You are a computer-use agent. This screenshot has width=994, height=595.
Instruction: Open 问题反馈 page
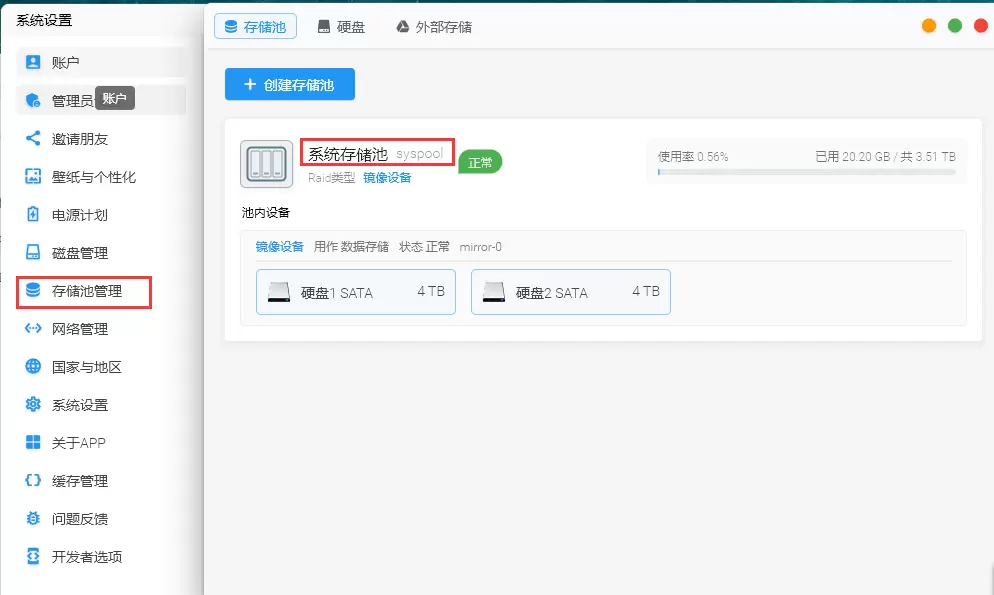coord(101,518)
